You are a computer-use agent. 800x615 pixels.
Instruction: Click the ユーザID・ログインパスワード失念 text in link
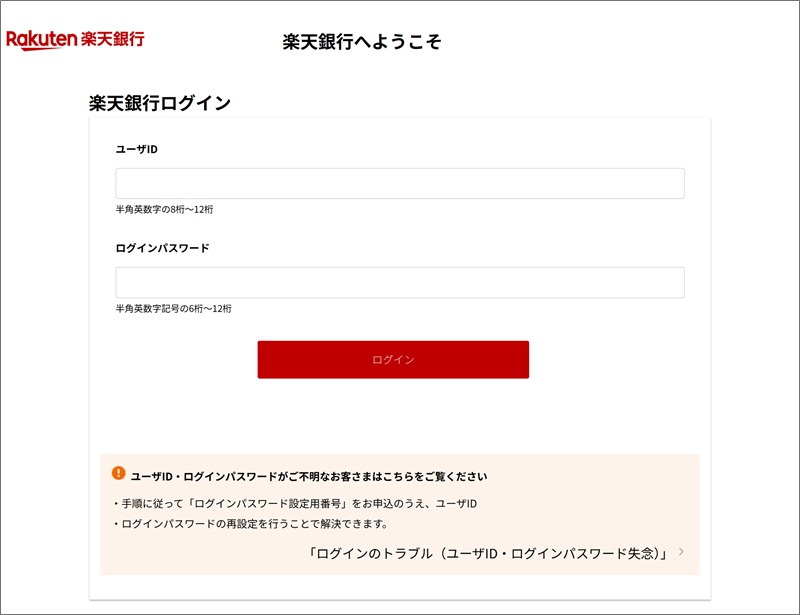click(x=551, y=554)
